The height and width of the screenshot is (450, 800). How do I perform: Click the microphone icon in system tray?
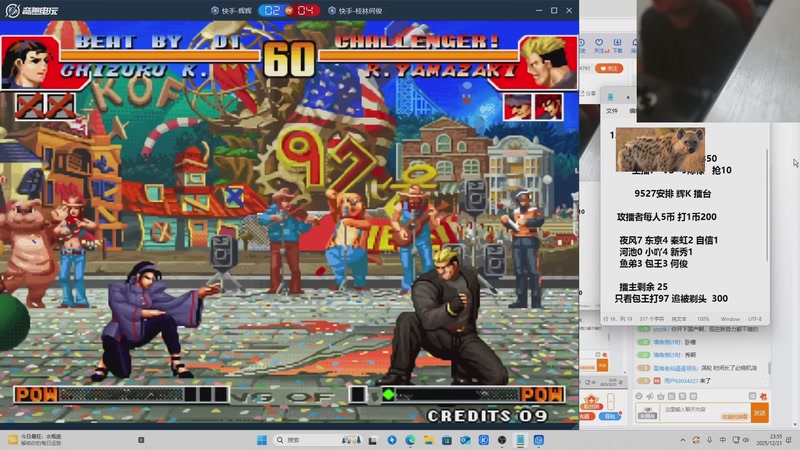tap(710, 440)
